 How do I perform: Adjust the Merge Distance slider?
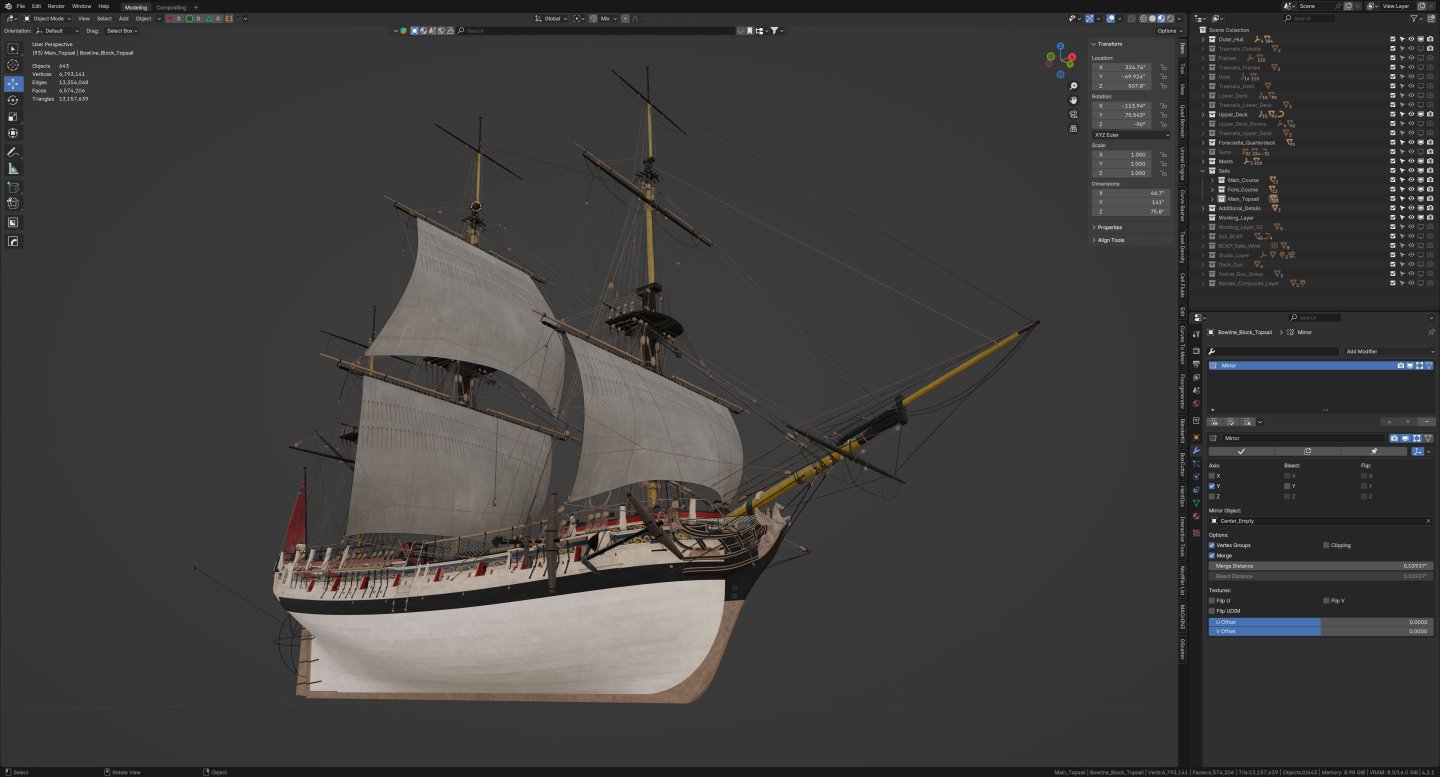tap(1321, 566)
